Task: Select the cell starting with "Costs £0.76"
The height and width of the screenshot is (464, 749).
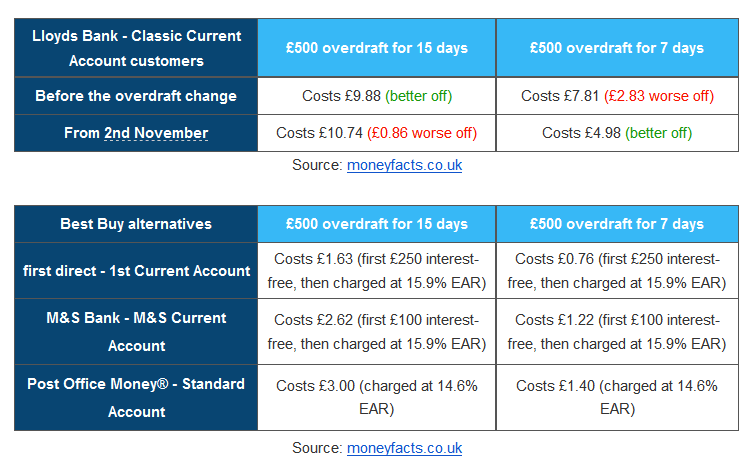Action: (x=617, y=270)
